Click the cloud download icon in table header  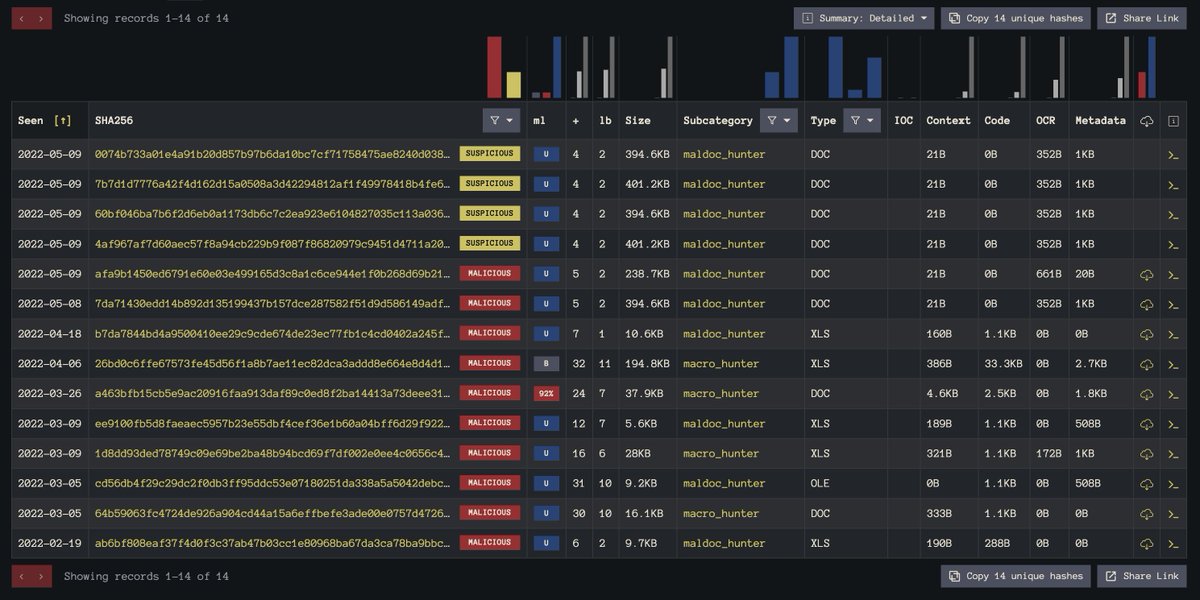[1146, 121]
